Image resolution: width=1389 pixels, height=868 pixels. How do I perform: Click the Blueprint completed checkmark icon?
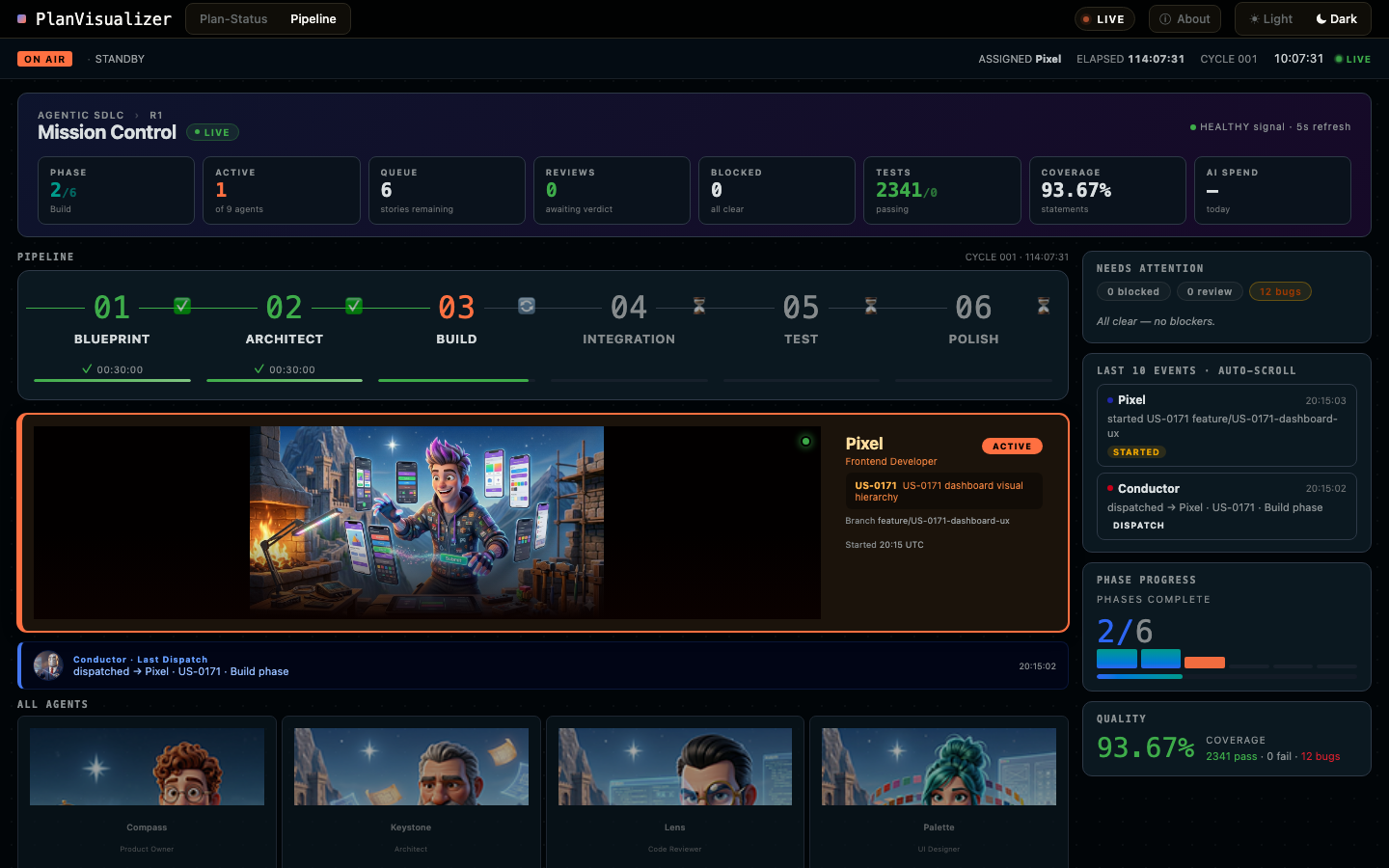pyautogui.click(x=182, y=306)
